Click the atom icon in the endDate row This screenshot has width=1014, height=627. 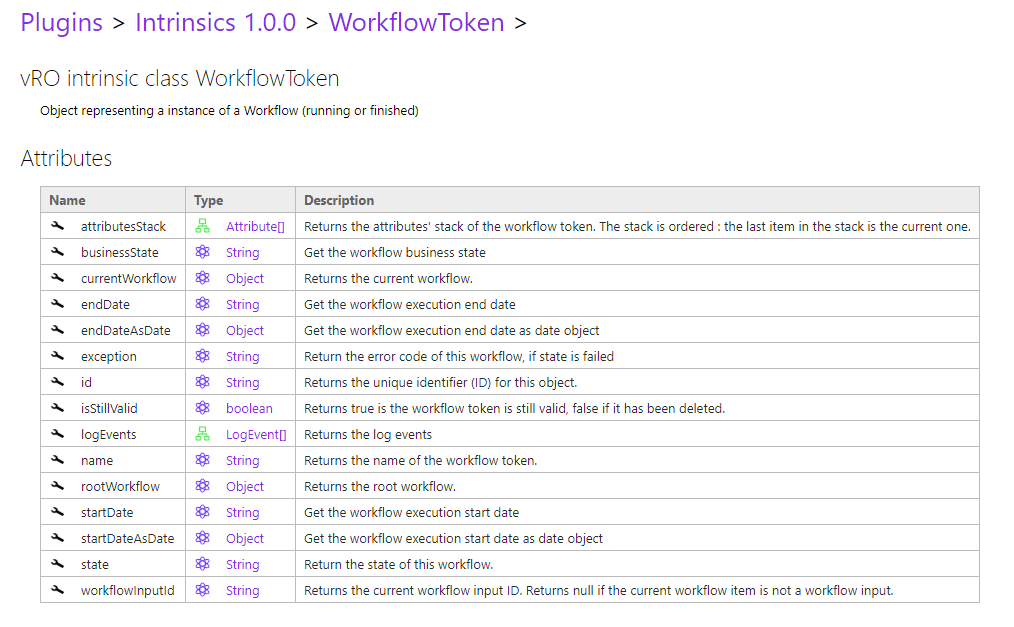[202, 304]
